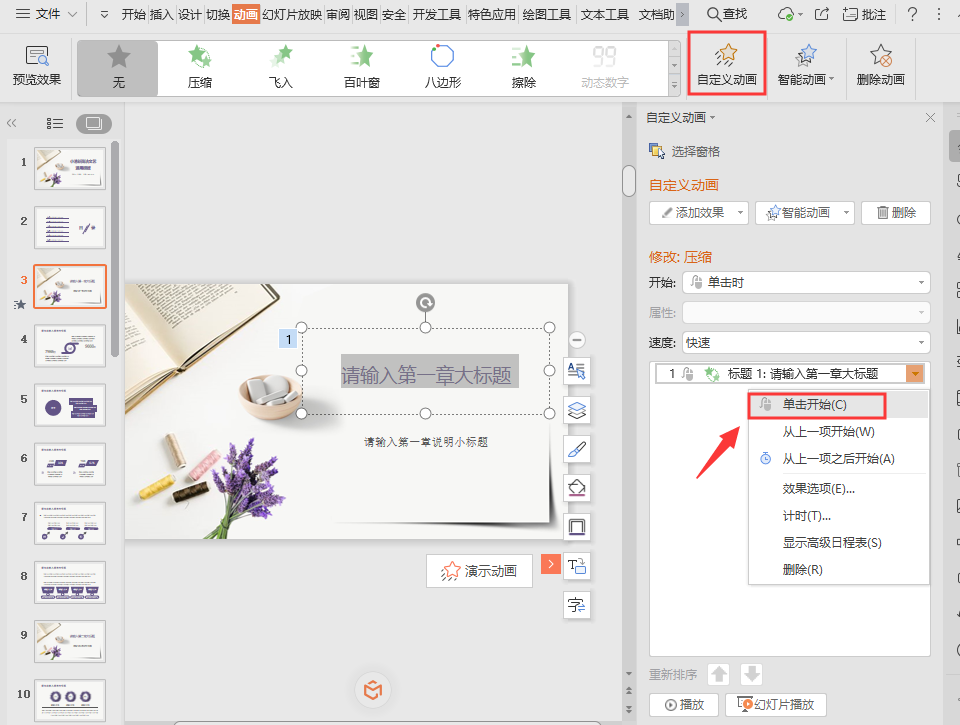Select slide 5 thumbnail
Screen dimensions: 960x725
point(70,405)
